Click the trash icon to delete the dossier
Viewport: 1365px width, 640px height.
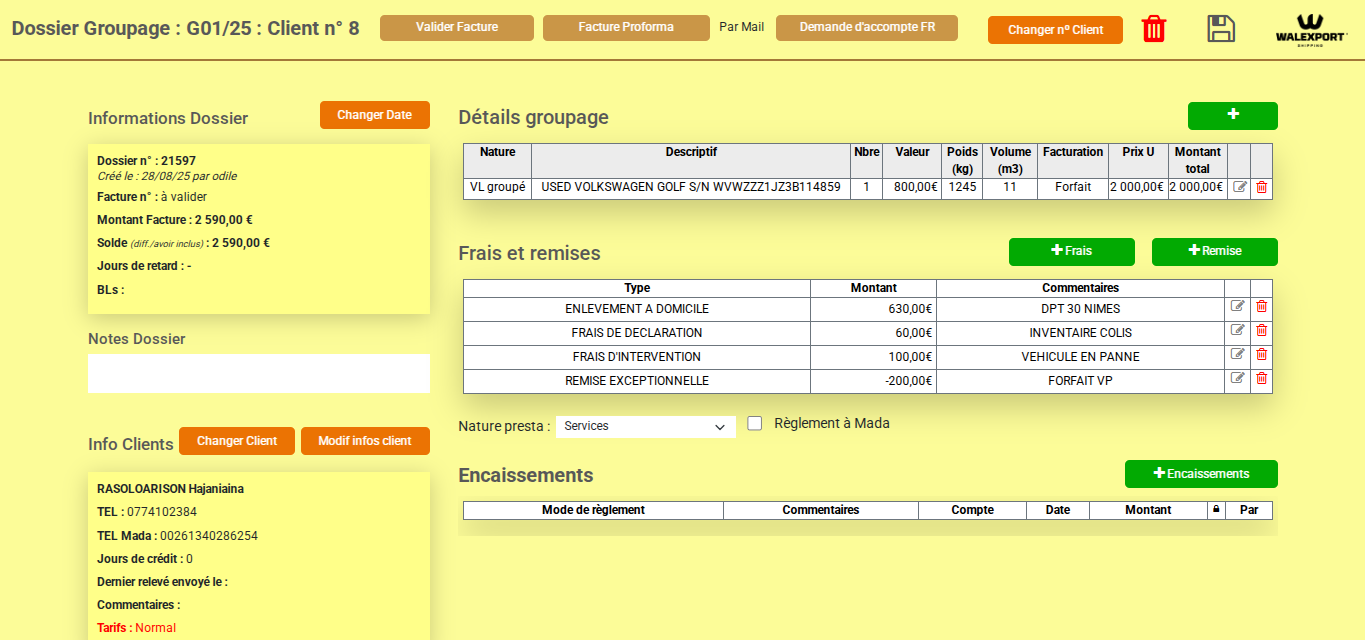pos(1154,28)
